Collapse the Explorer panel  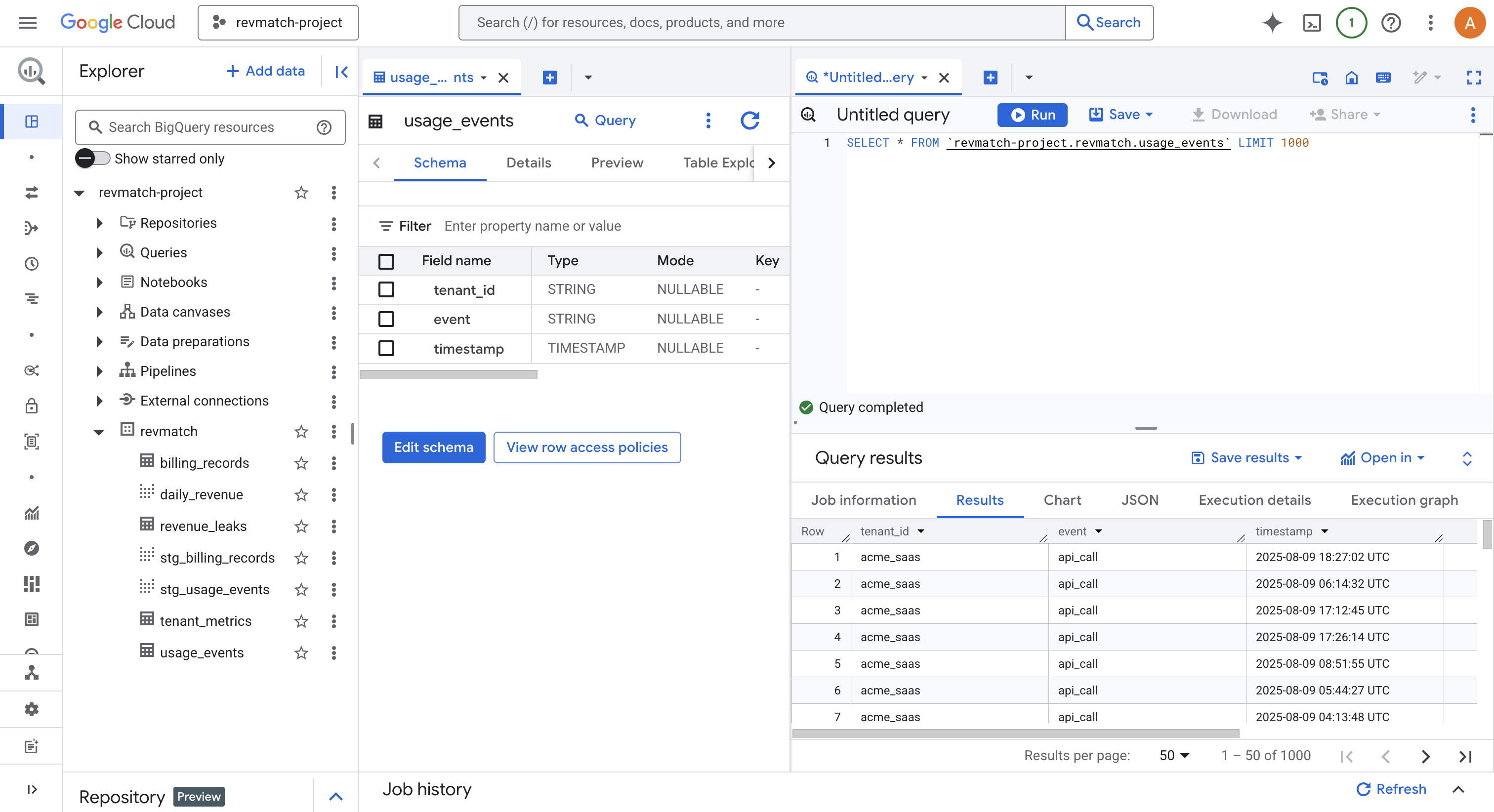point(341,72)
